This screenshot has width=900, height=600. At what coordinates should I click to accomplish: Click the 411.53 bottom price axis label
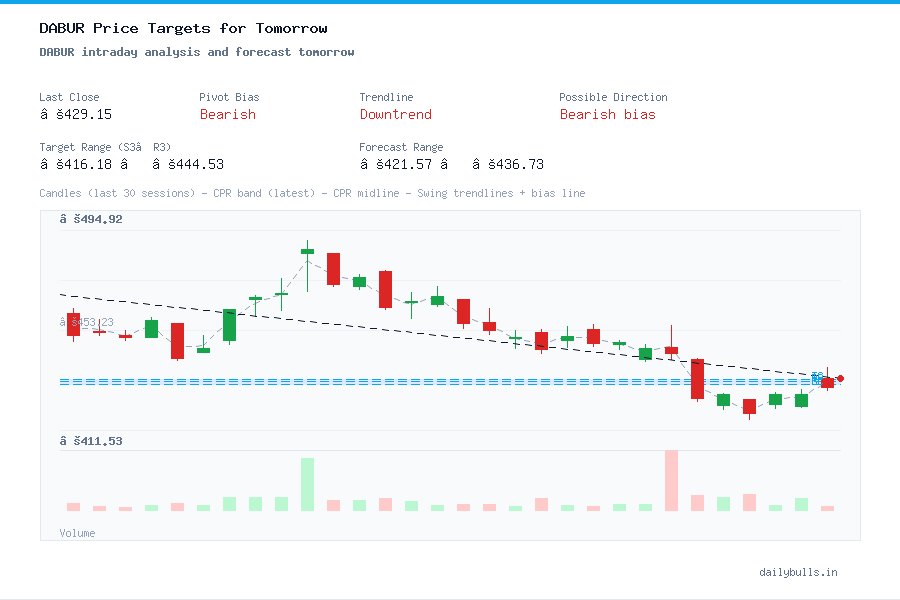pyautogui.click(x=91, y=441)
